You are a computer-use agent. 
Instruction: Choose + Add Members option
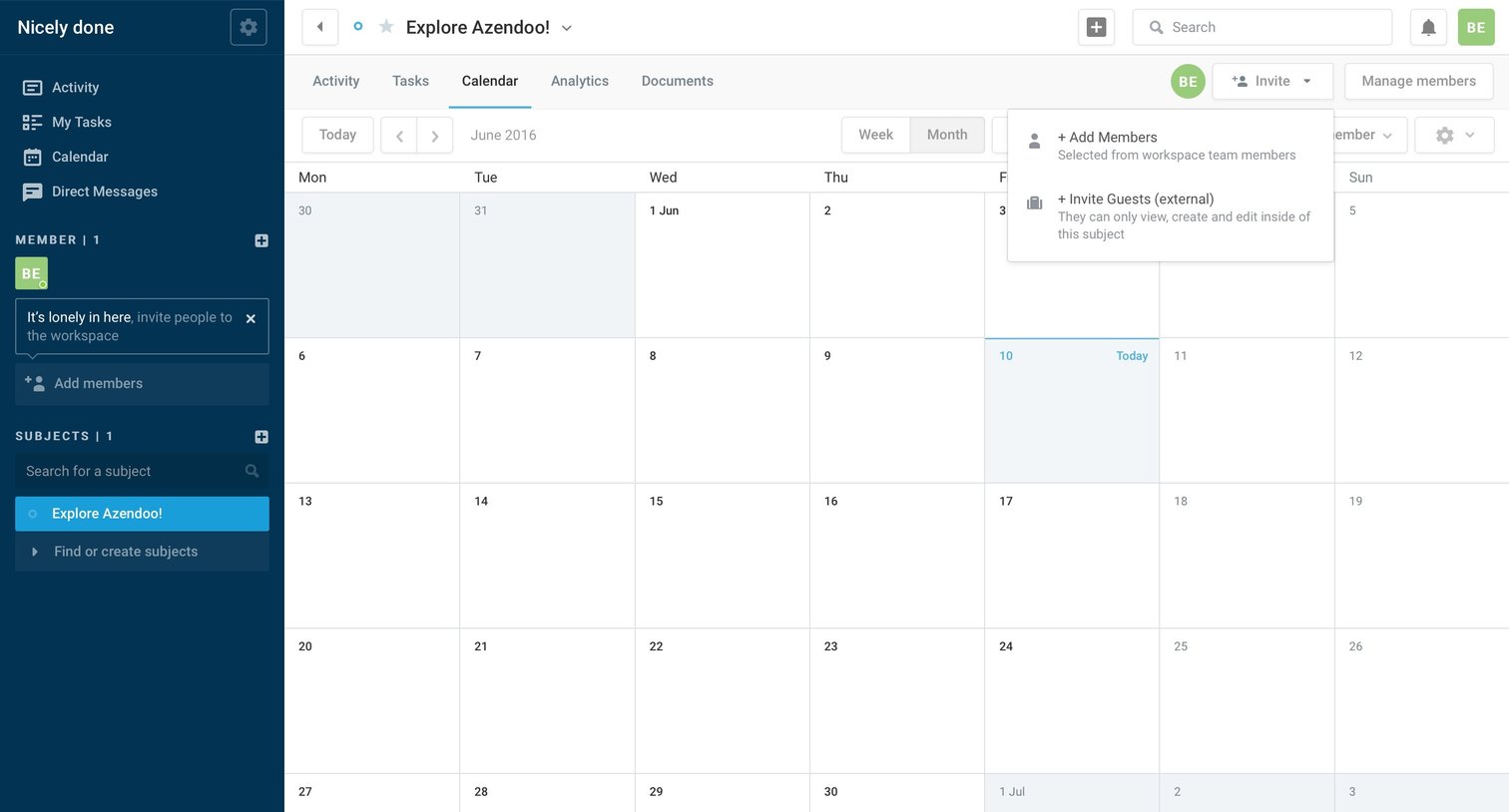pos(1171,146)
